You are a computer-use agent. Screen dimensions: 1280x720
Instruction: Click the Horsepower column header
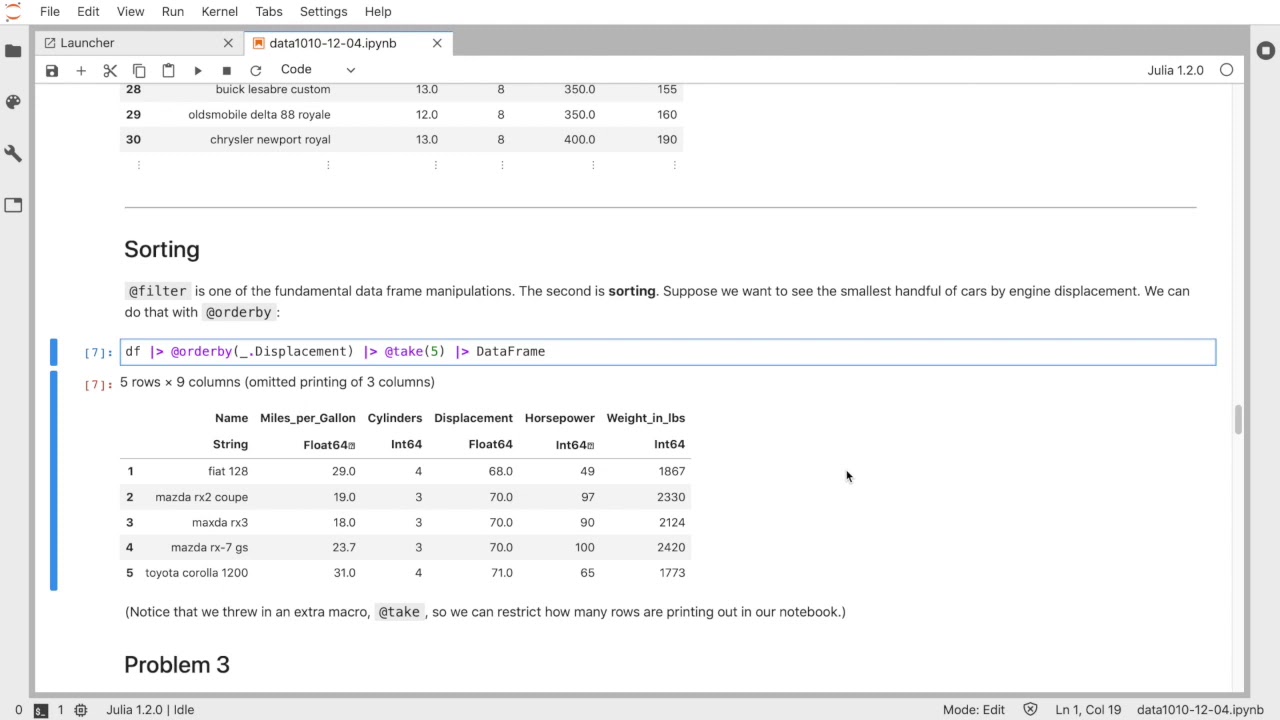click(x=559, y=418)
